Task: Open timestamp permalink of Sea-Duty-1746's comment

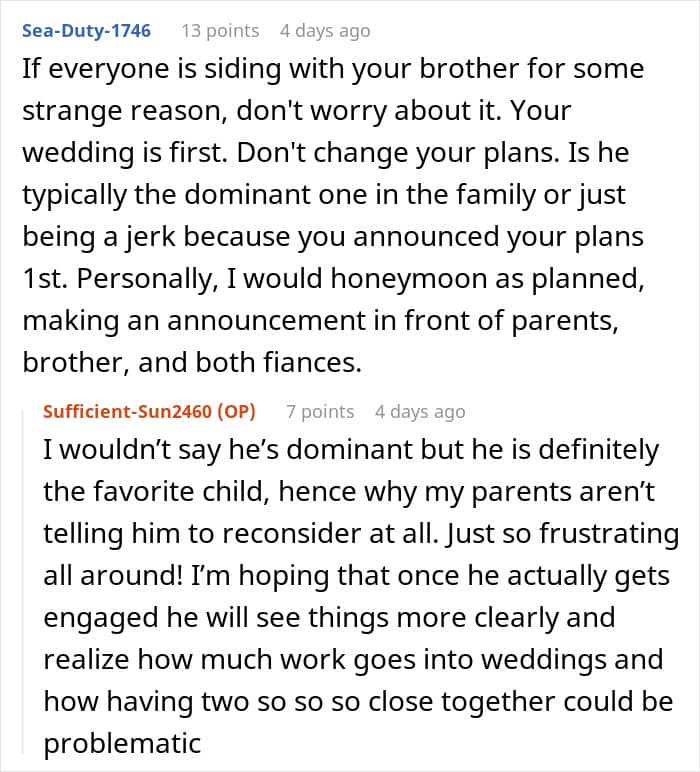Action: point(325,31)
